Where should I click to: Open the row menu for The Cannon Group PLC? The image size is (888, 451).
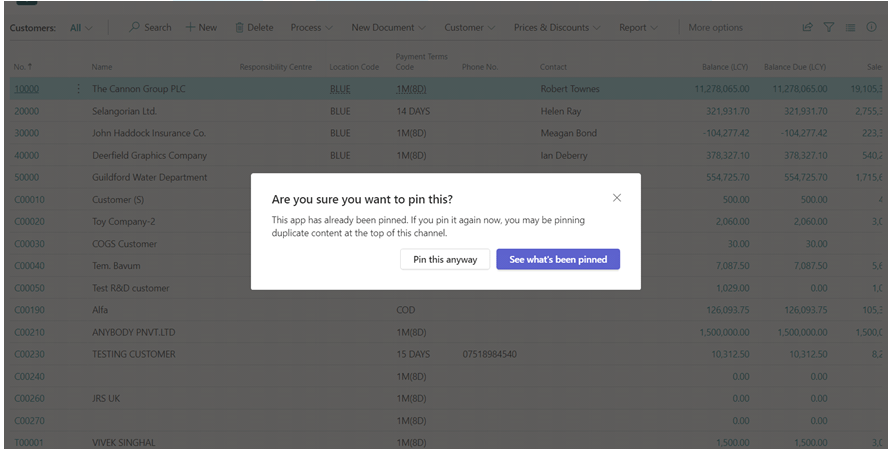click(x=78, y=89)
